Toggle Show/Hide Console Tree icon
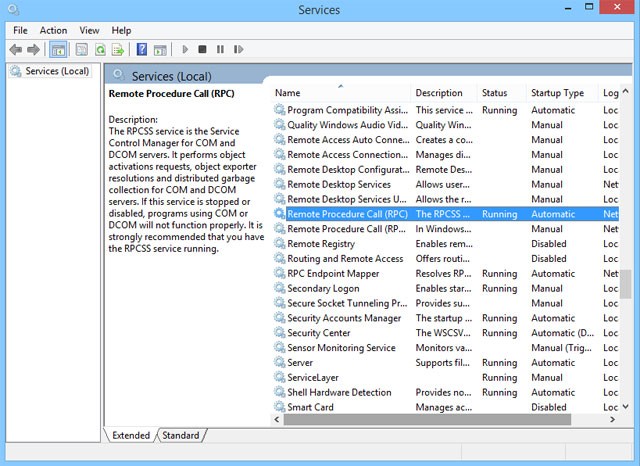 click(x=58, y=50)
